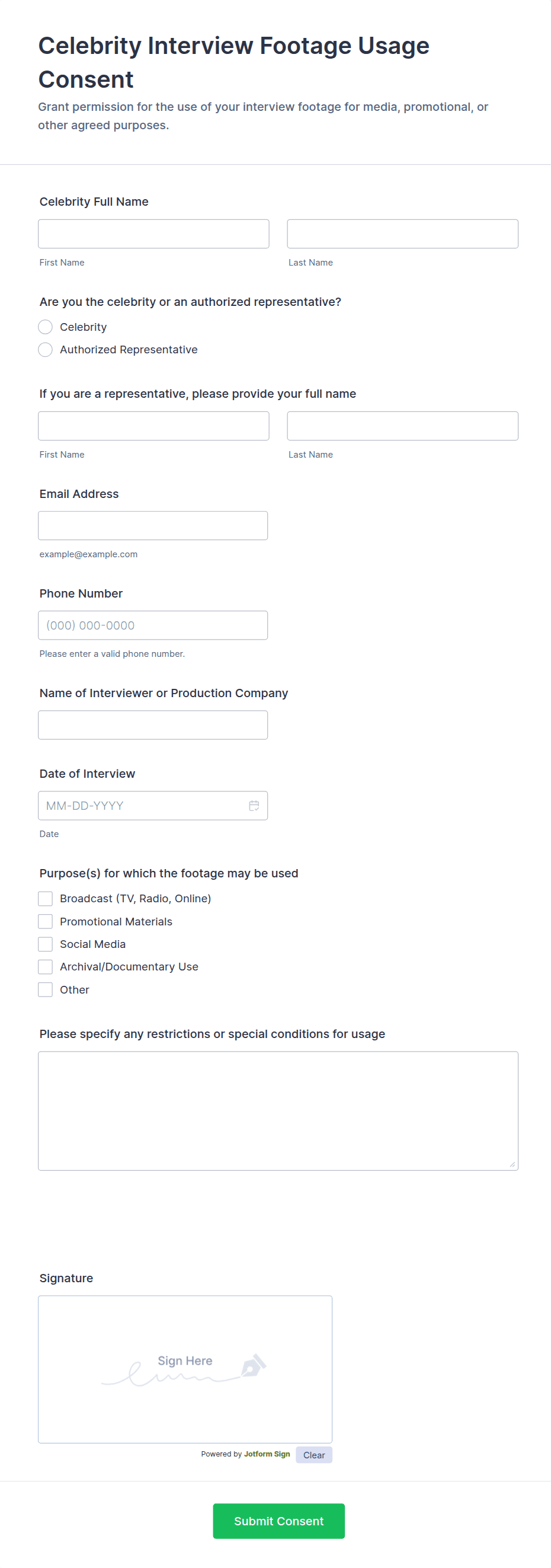551x1568 pixels.
Task: Check Archival/Documentary Use purpose
Action: point(46,967)
